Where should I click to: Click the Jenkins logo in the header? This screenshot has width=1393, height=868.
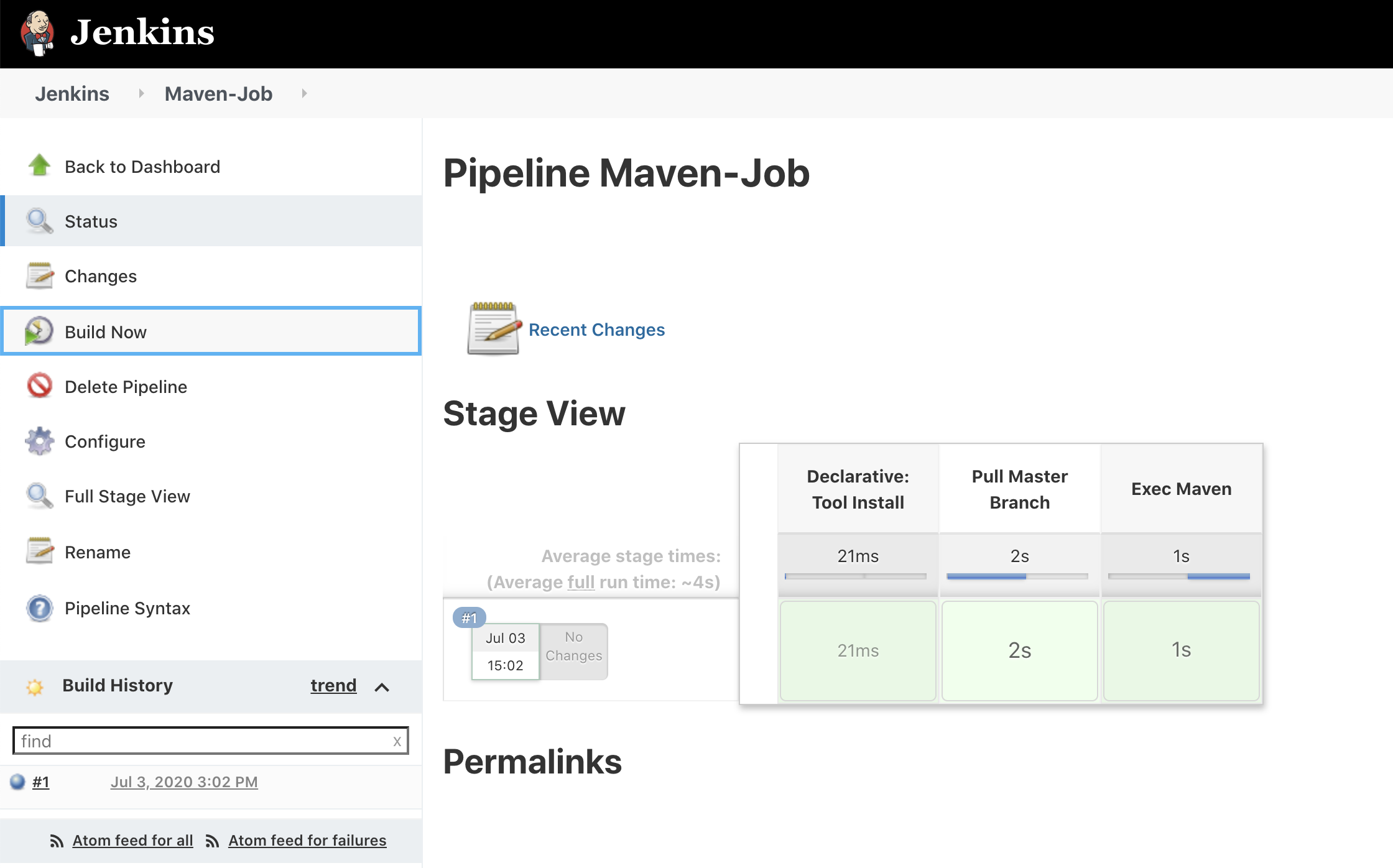pyautogui.click(x=39, y=32)
